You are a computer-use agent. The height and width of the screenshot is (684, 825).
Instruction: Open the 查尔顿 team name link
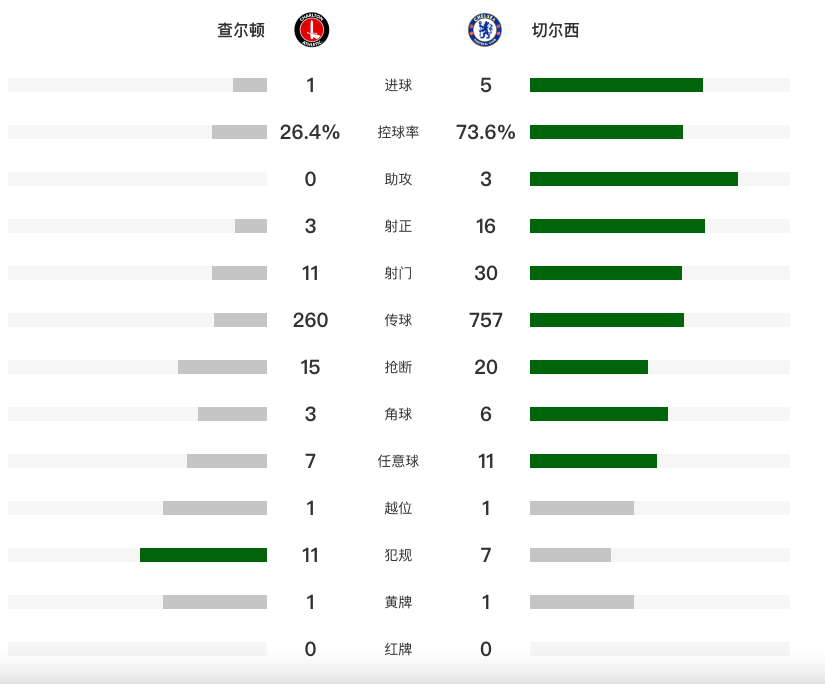(241, 30)
